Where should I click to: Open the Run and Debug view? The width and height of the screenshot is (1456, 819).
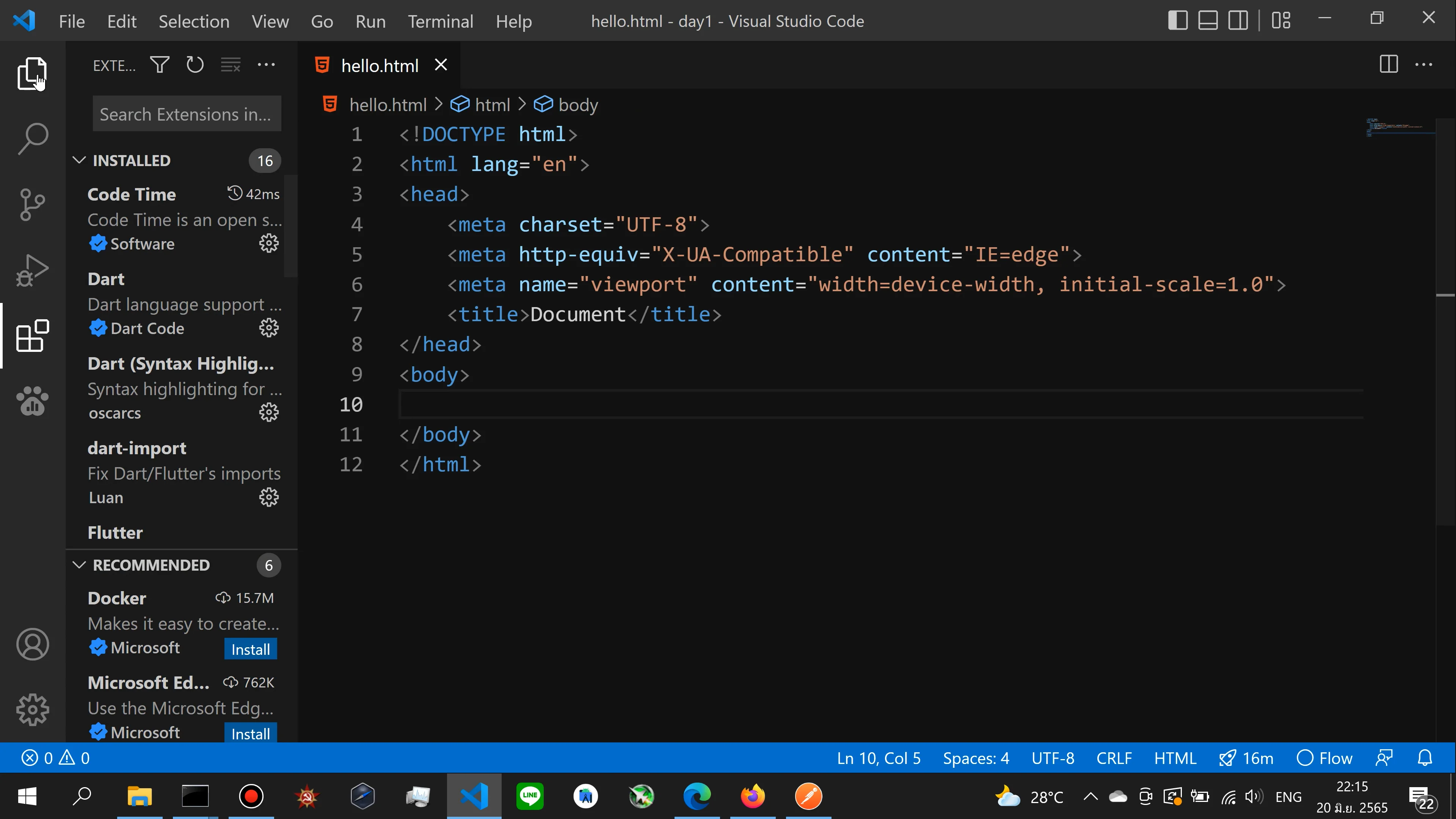click(x=31, y=270)
